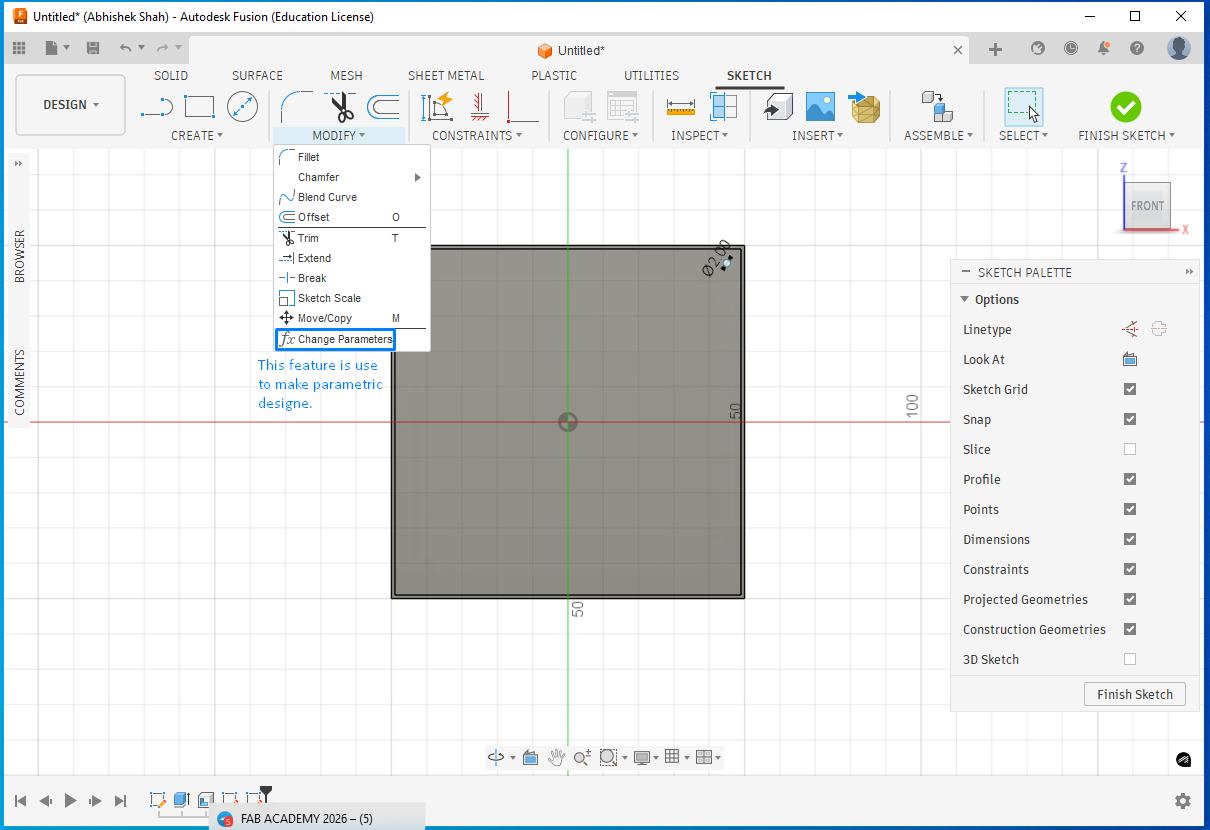Click the FRONT face of ViewCube
Screen dimensions: 1210x830
1147,206
